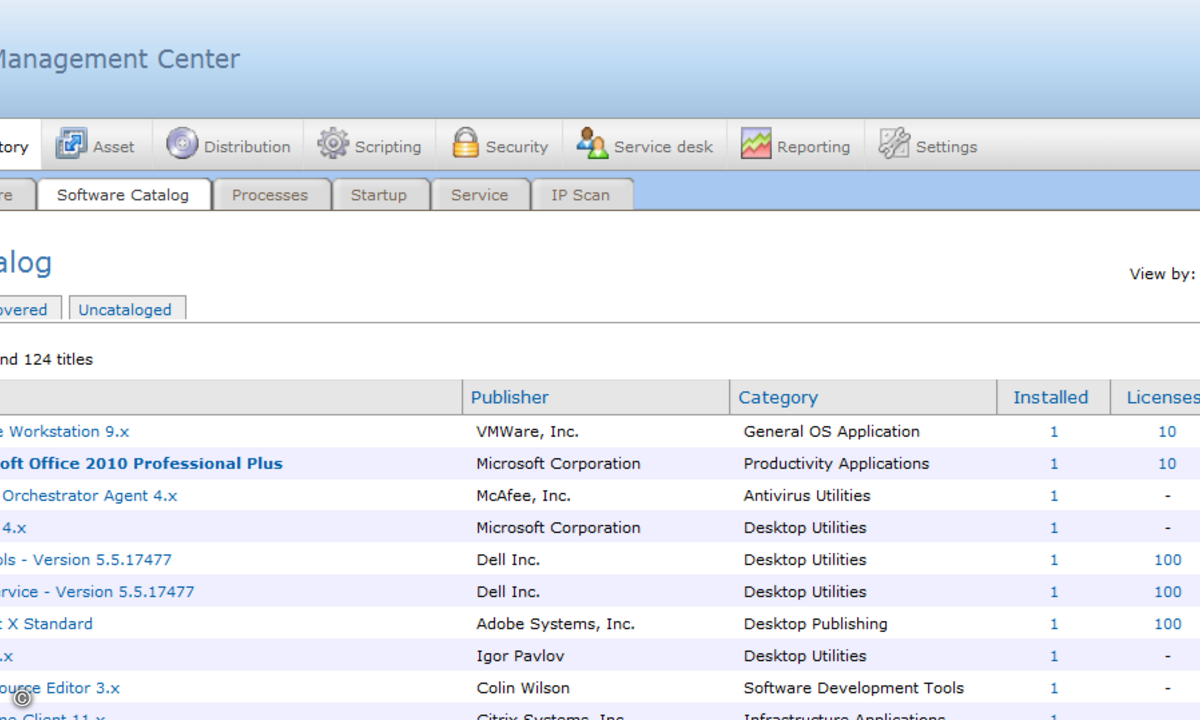Click installed count for Igor Pavlov row
This screenshot has width=1200, height=720.
click(x=1054, y=656)
